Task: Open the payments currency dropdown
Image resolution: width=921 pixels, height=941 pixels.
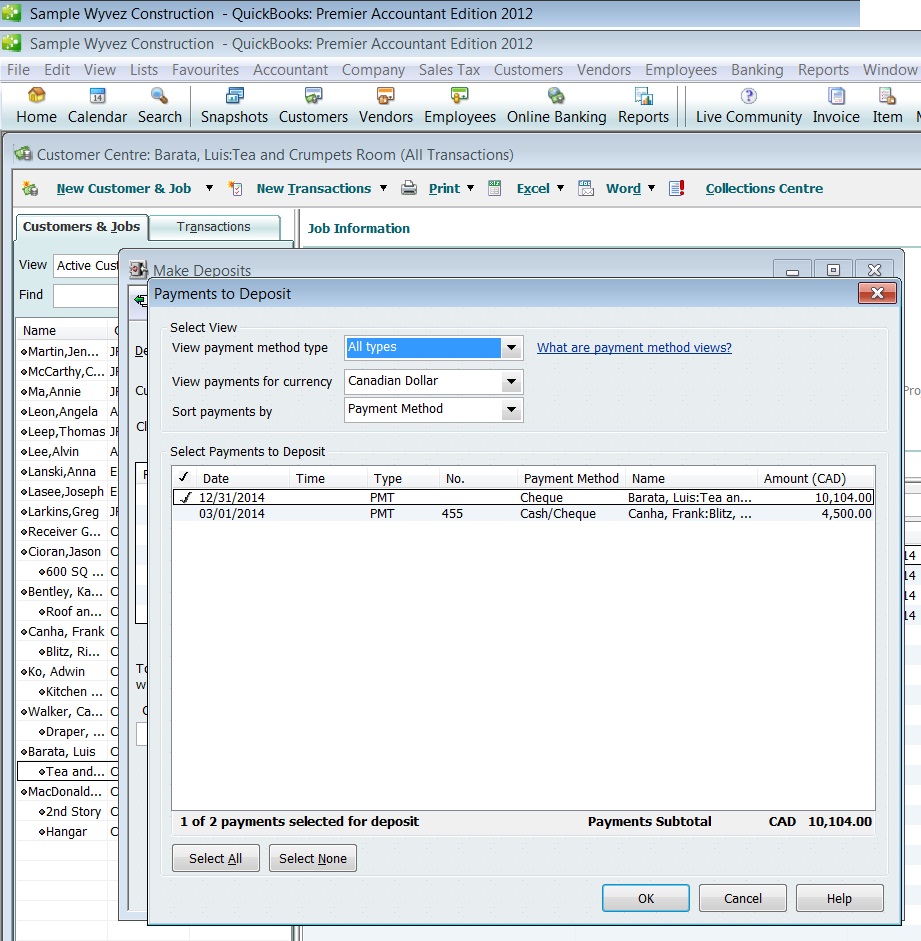Action: [512, 381]
